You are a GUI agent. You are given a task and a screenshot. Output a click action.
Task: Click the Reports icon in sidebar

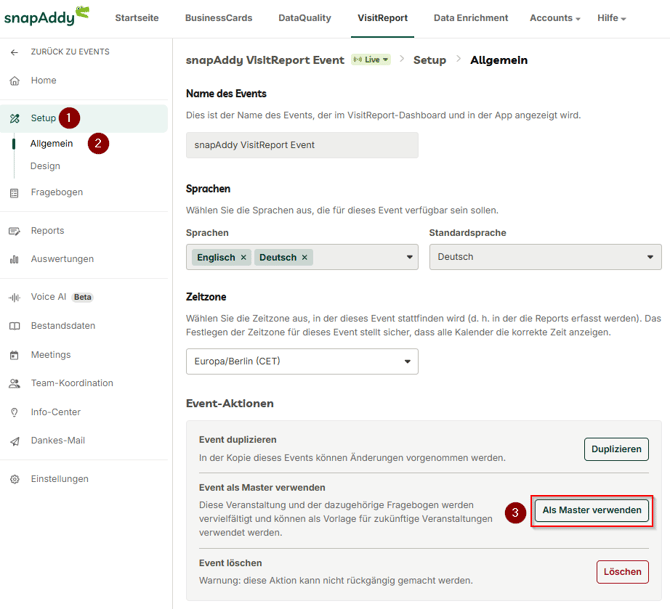(14, 231)
